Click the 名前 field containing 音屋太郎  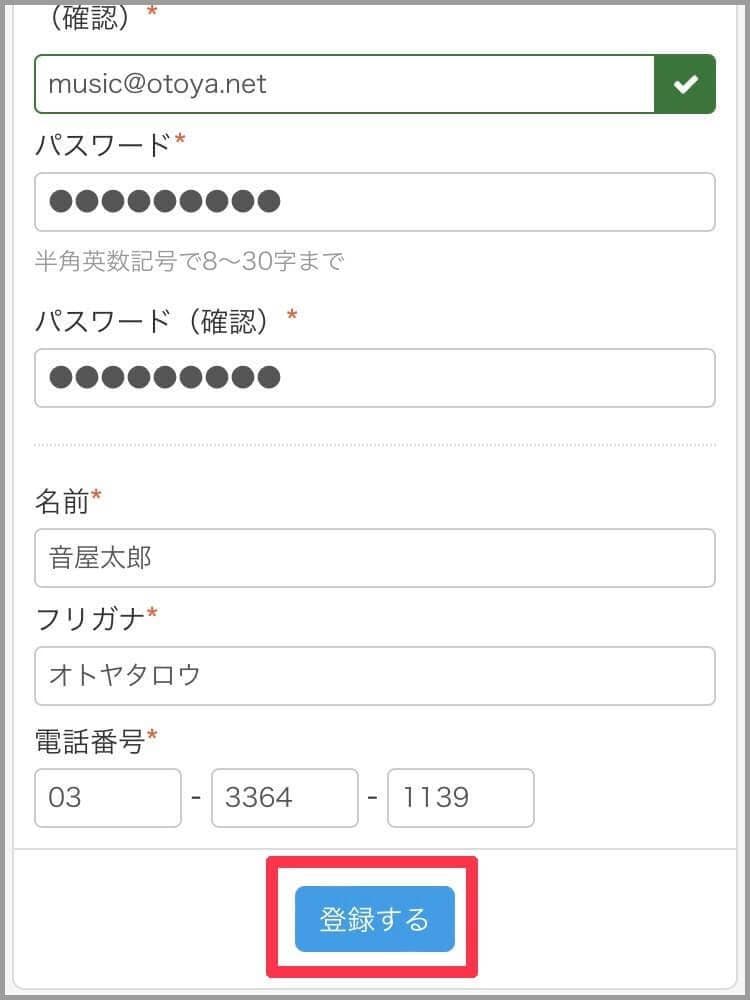tap(374, 558)
